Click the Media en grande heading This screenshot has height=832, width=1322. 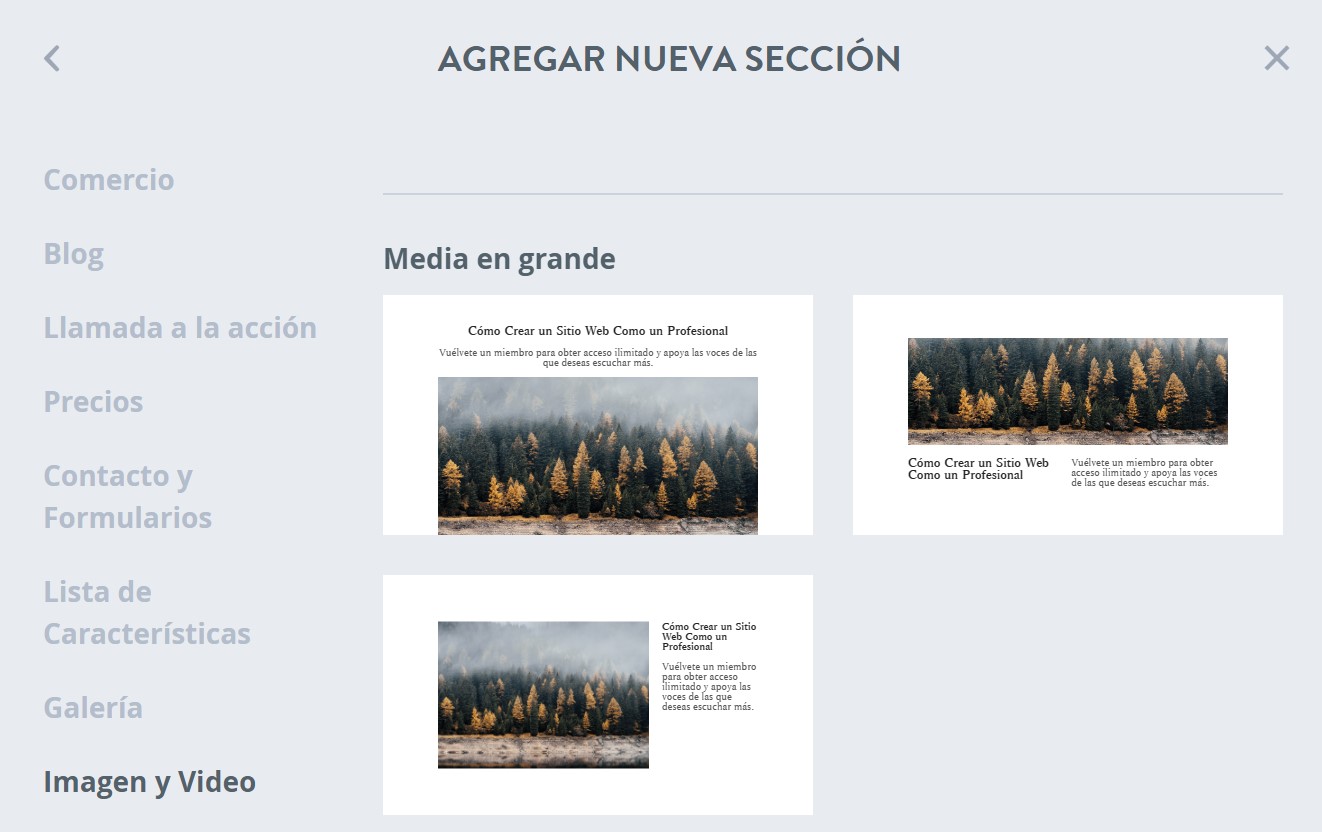(499, 258)
